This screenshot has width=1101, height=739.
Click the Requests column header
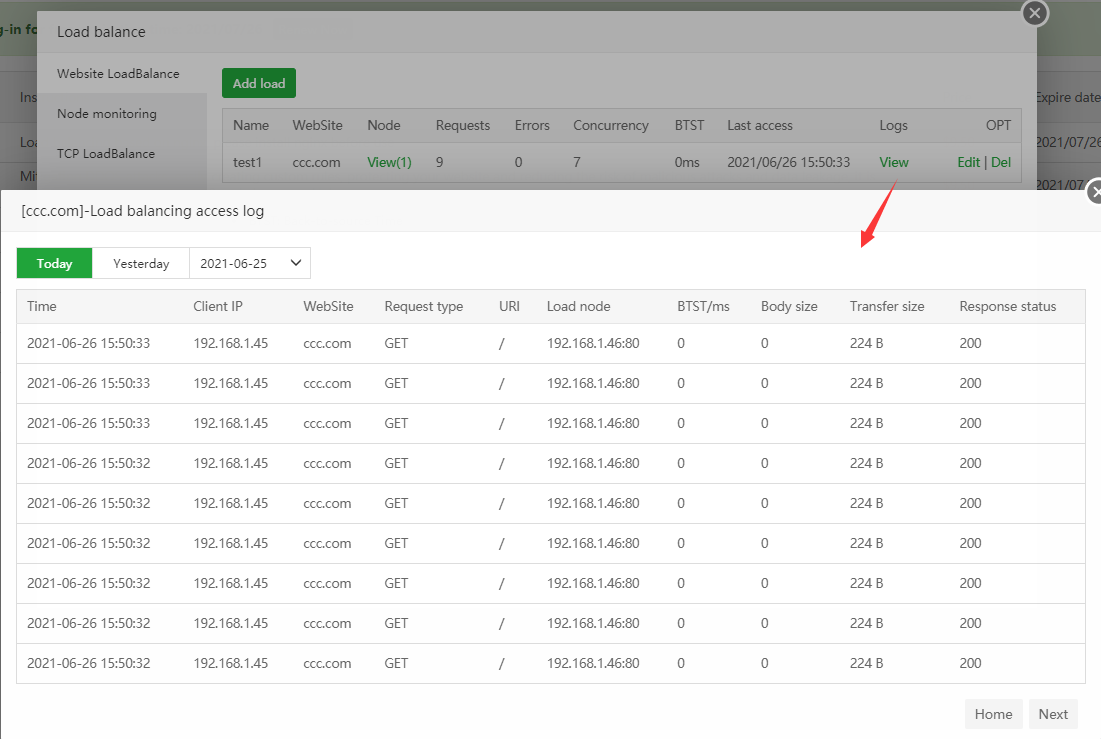point(463,126)
